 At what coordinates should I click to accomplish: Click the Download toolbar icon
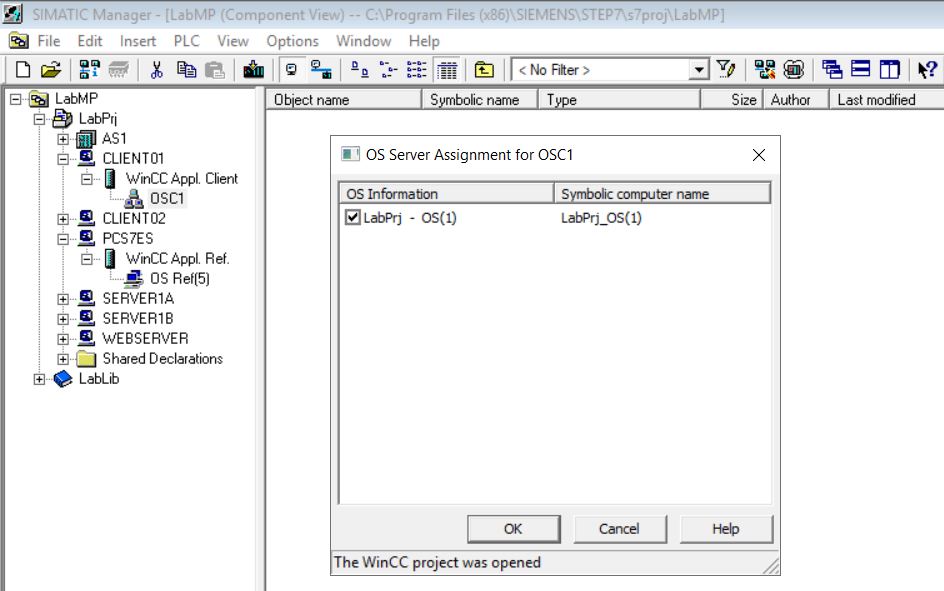pyautogui.click(x=253, y=70)
